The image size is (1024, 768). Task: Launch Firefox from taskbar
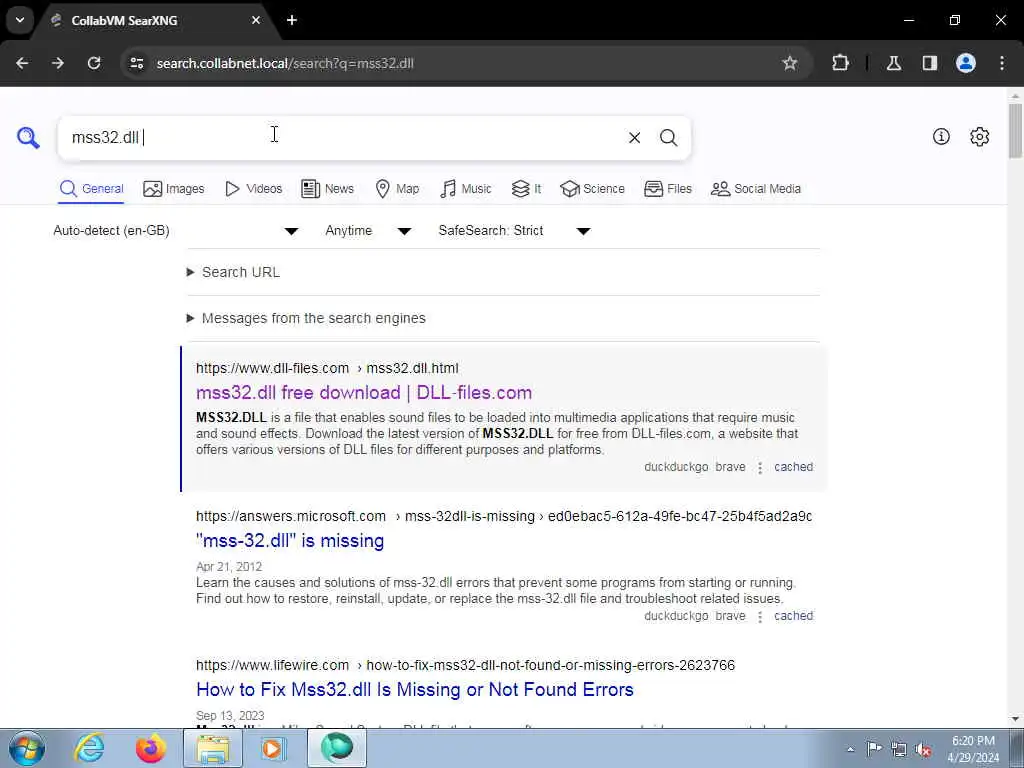[x=150, y=748]
